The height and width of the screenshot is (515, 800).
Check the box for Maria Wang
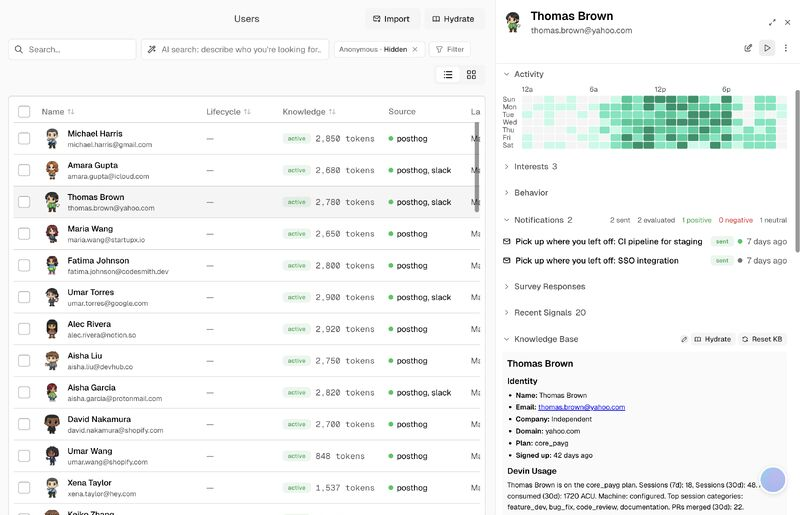(x=24, y=234)
